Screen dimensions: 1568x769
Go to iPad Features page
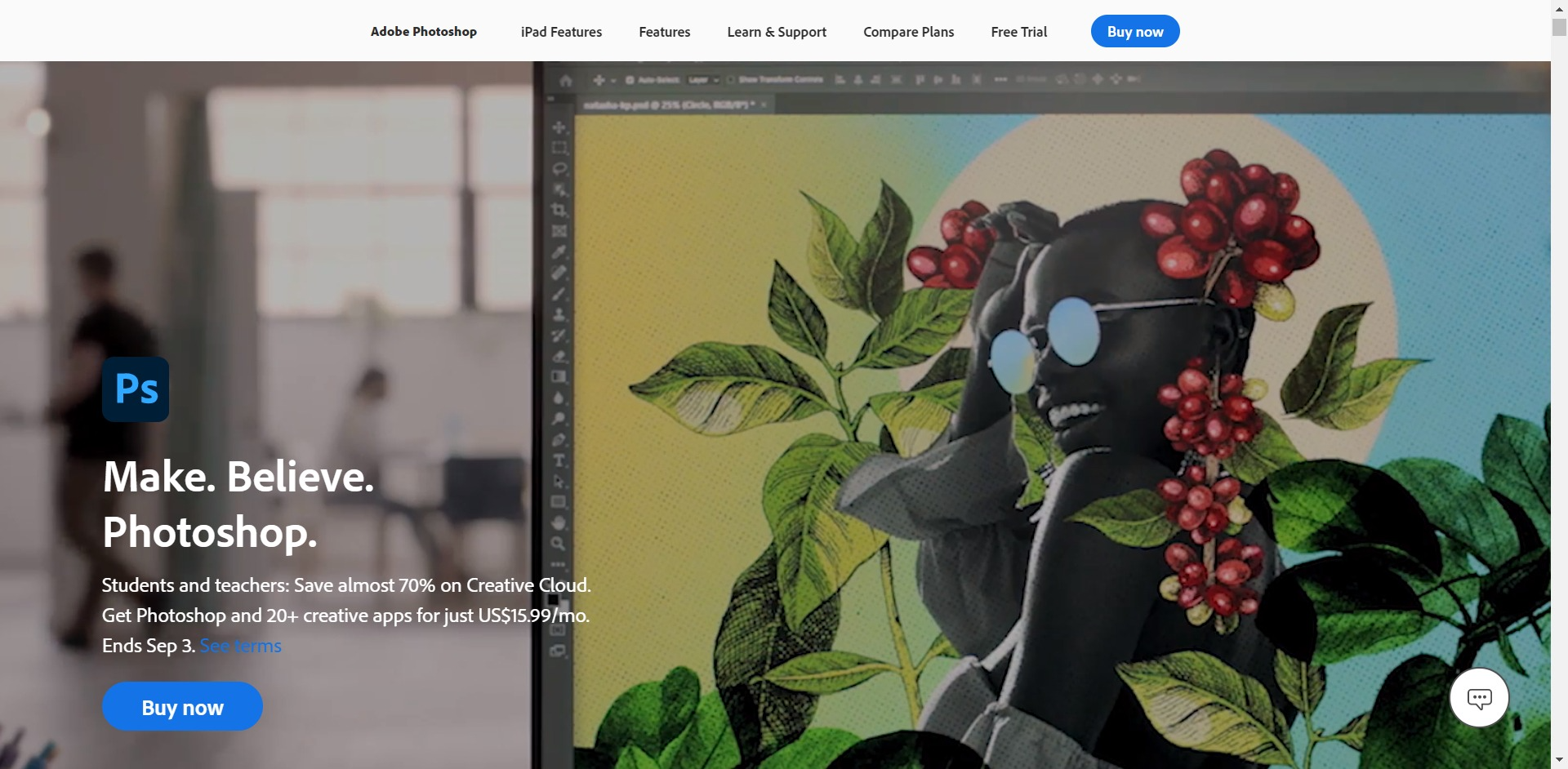point(561,32)
